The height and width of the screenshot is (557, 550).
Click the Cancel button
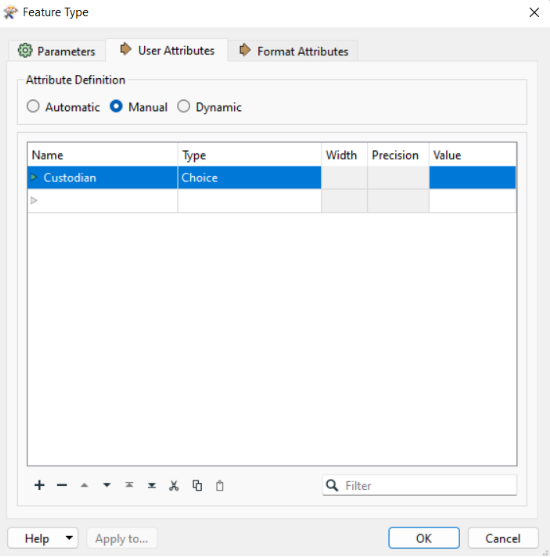coord(503,538)
